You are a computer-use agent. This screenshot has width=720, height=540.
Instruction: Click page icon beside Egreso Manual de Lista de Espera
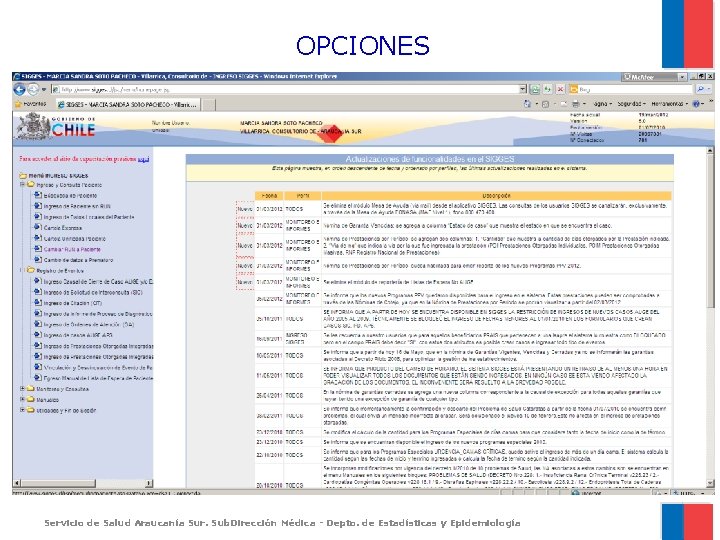(38, 378)
